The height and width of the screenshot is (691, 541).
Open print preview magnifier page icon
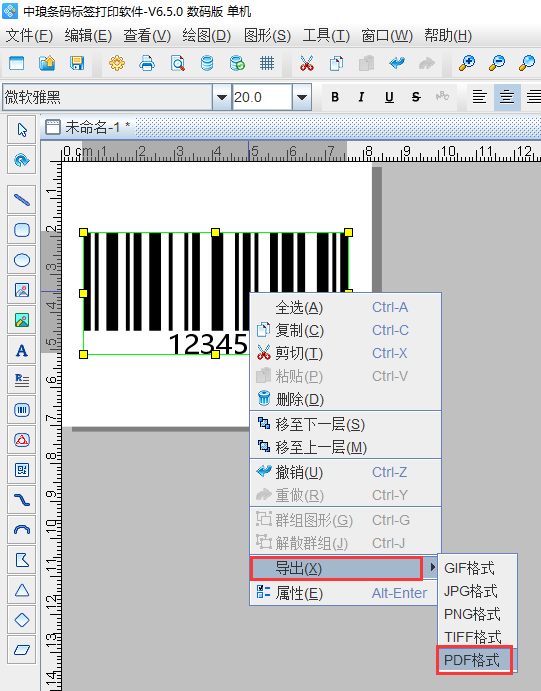click(x=177, y=63)
